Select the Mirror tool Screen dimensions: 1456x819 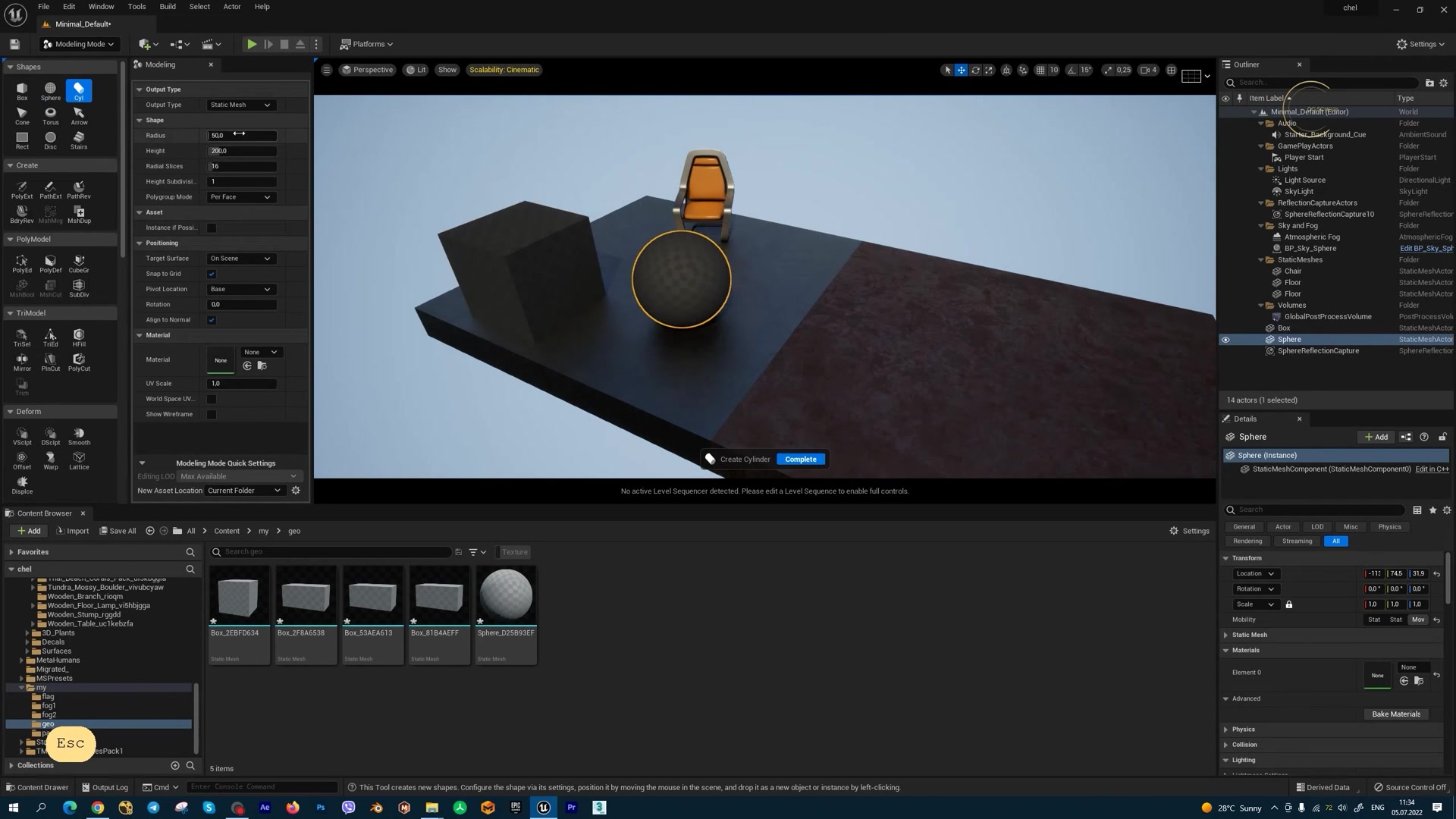coord(22,362)
